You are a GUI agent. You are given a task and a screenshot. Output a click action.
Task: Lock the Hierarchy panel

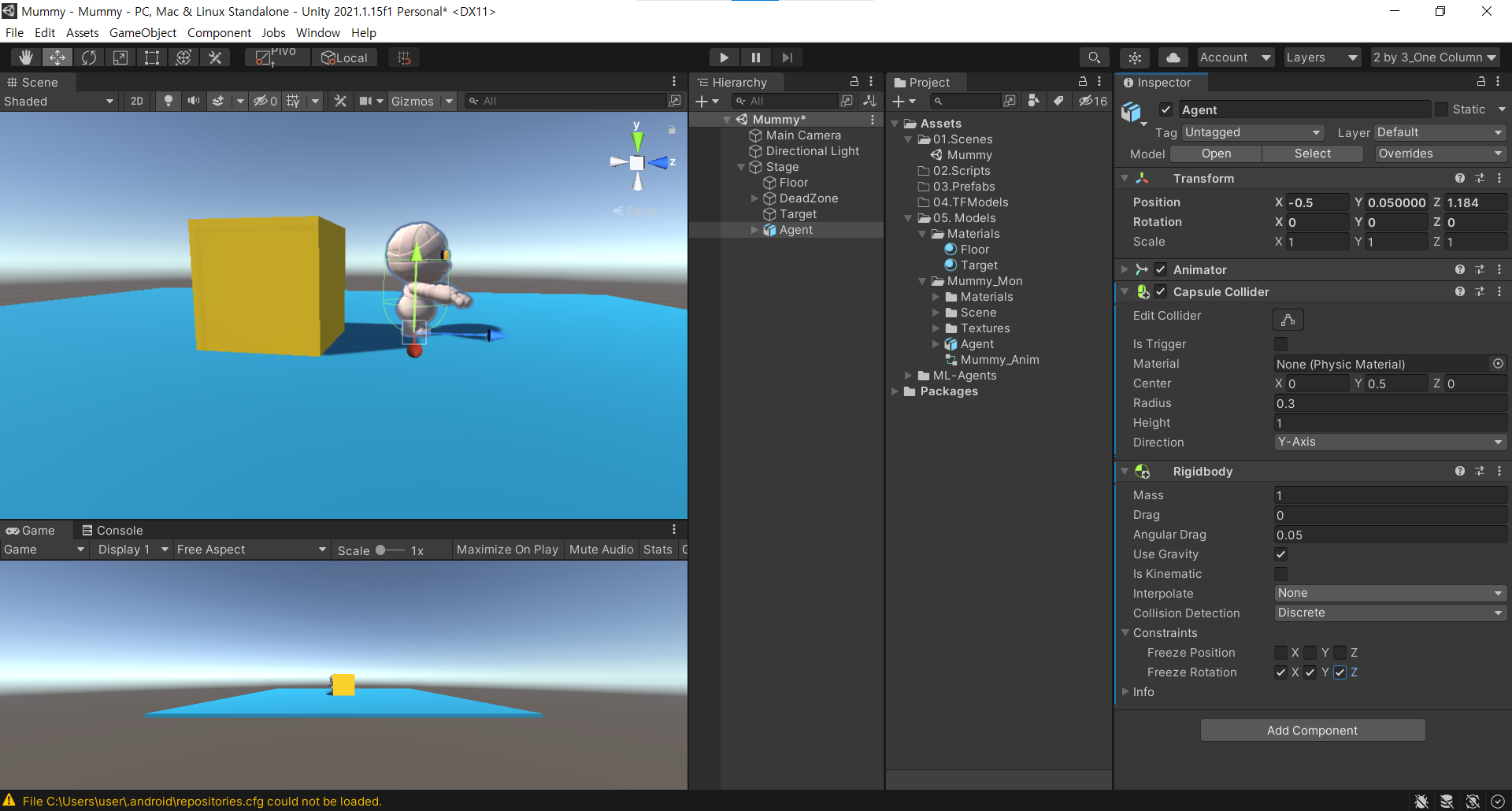[854, 82]
